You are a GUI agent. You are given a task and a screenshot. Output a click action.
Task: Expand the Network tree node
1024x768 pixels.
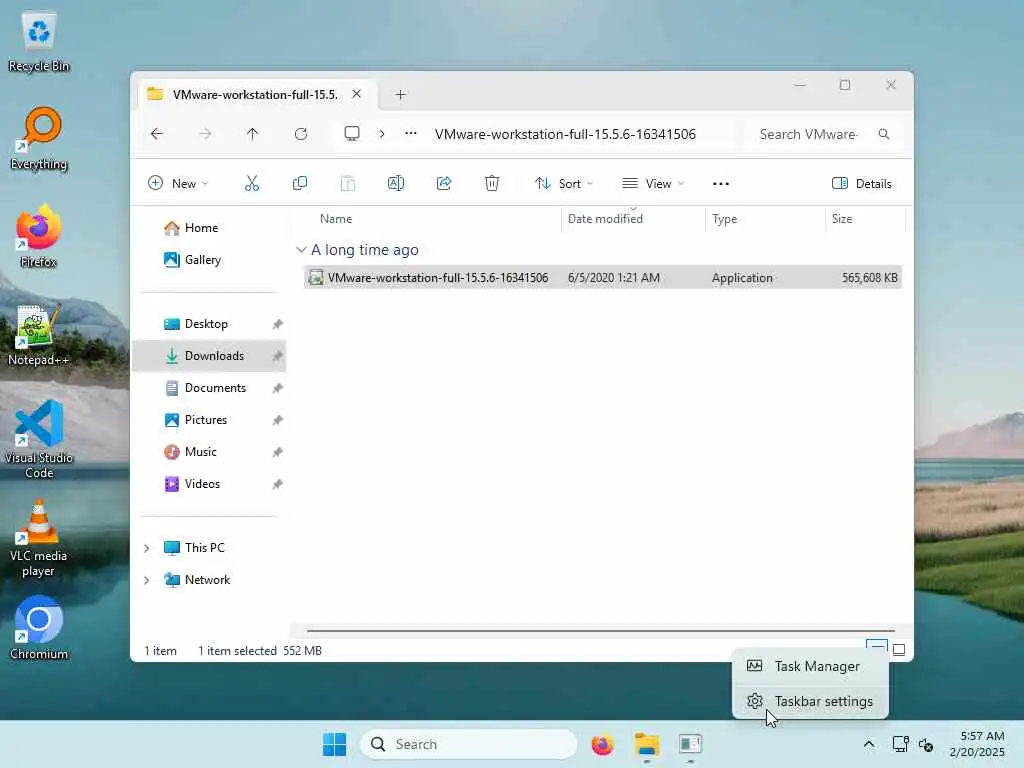point(147,580)
